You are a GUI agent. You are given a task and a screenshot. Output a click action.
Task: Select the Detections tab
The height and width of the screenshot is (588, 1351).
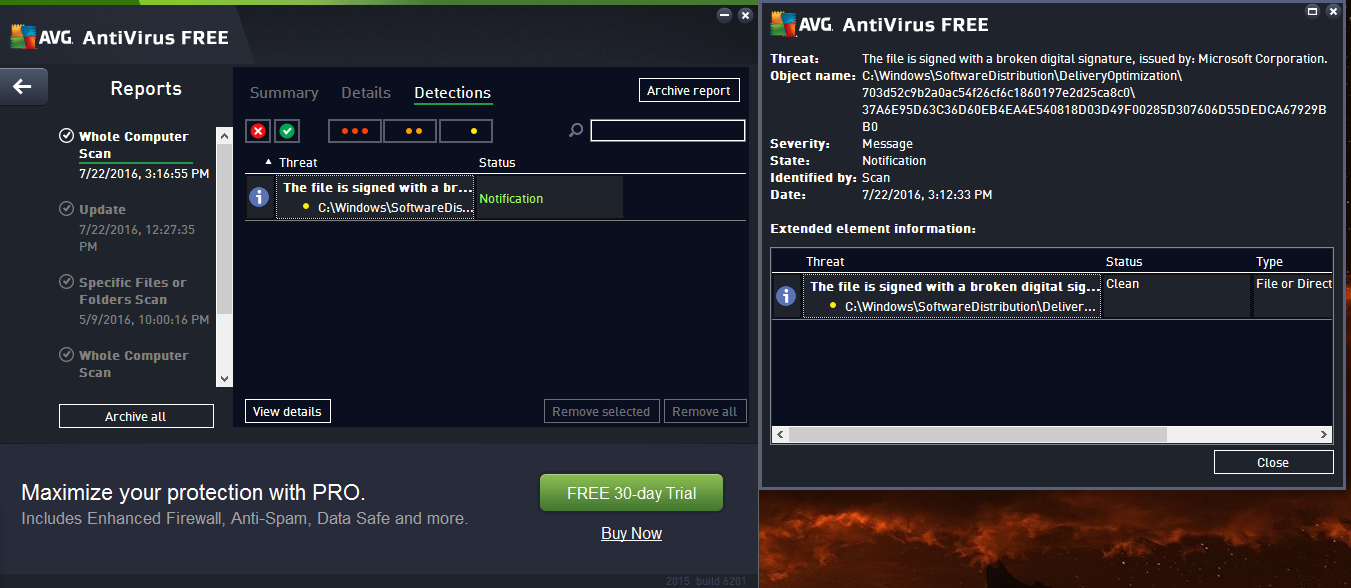point(453,93)
